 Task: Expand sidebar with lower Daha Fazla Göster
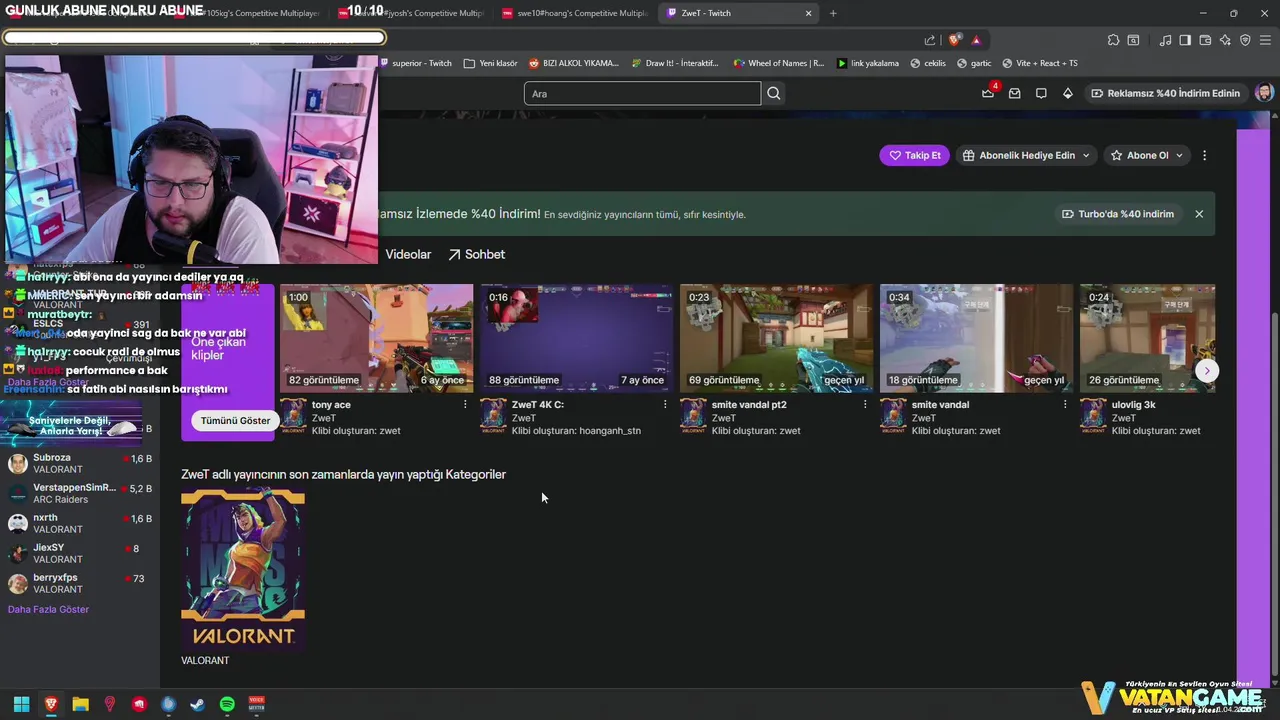coord(48,609)
